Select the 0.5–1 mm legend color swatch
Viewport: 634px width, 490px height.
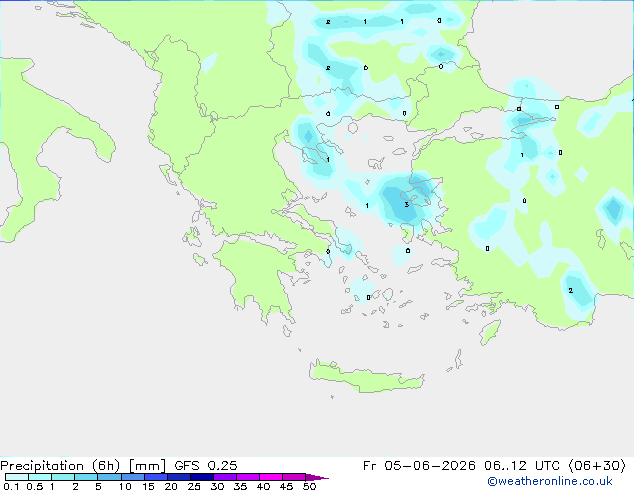[40, 477]
